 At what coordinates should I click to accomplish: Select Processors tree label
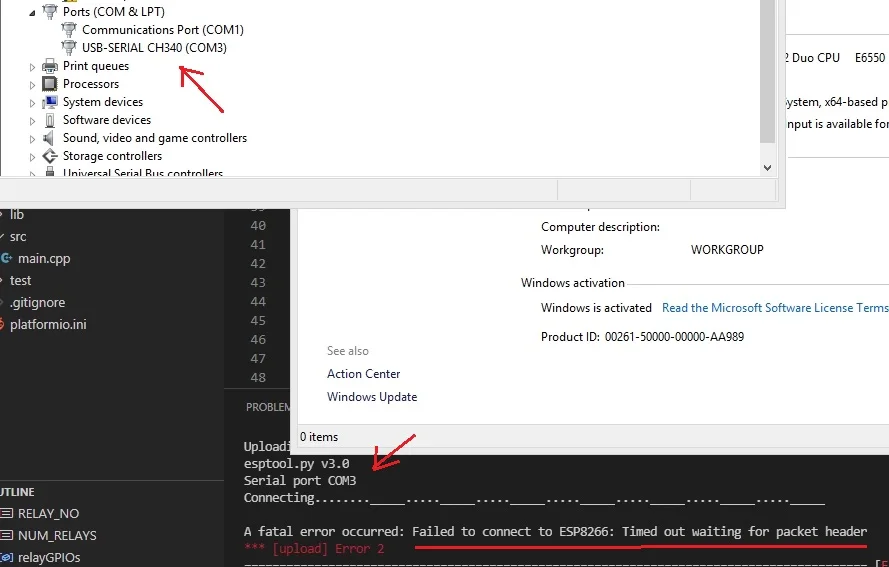click(91, 84)
